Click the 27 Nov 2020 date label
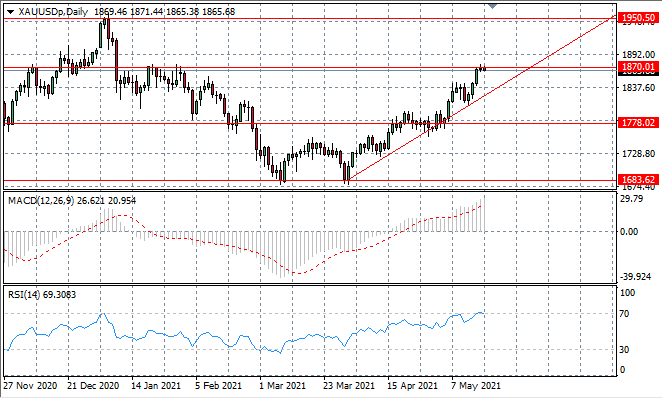Image resolution: width=662 pixels, height=398 pixels. (30, 386)
